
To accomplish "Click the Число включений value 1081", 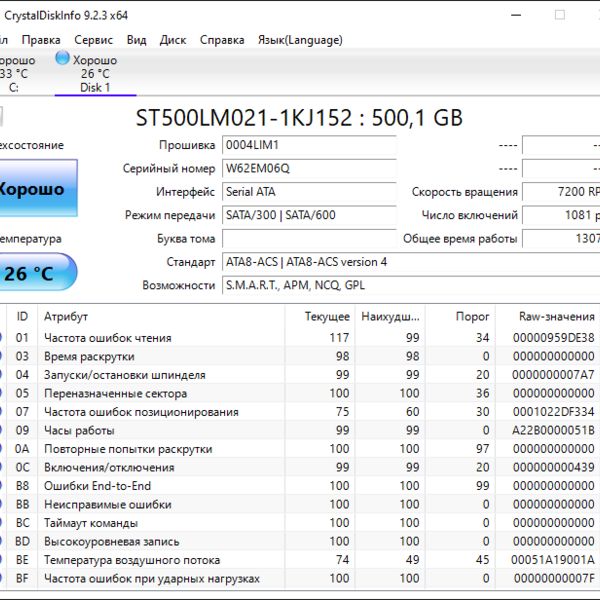I will pyautogui.click(x=561, y=215).
